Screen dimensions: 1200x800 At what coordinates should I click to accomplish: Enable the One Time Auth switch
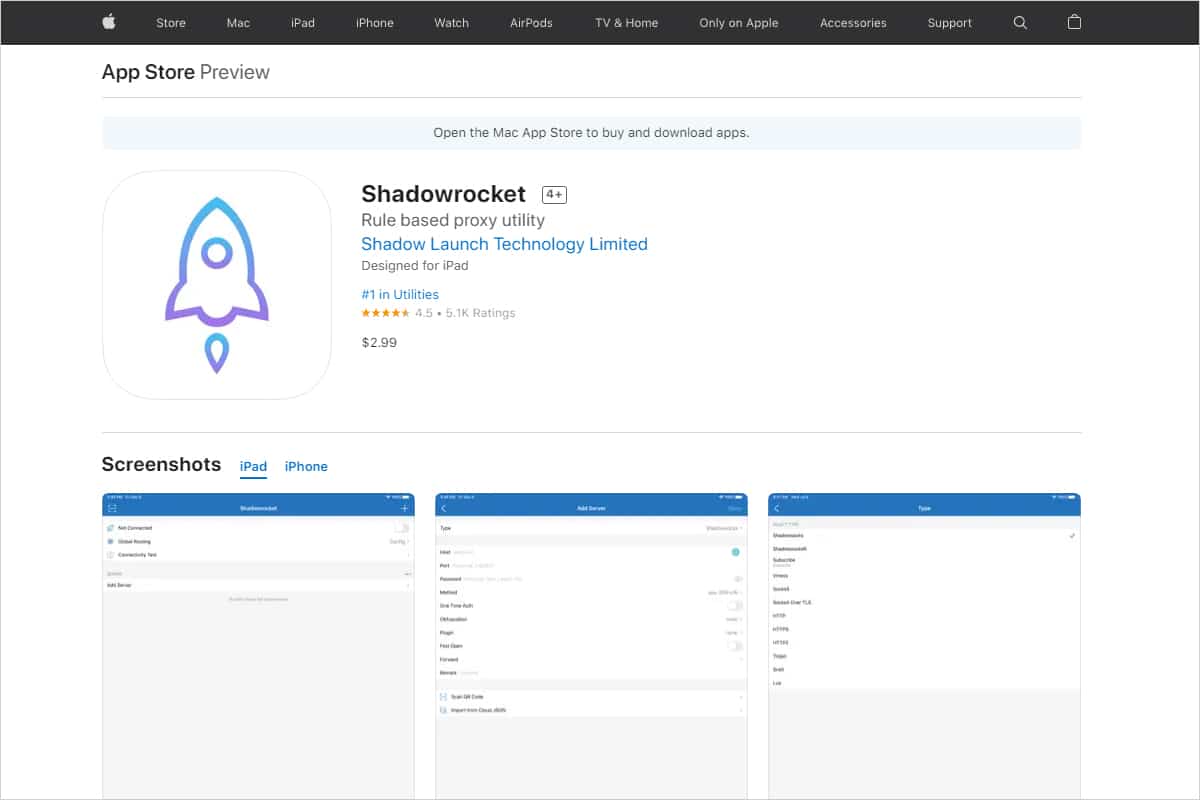(x=735, y=605)
